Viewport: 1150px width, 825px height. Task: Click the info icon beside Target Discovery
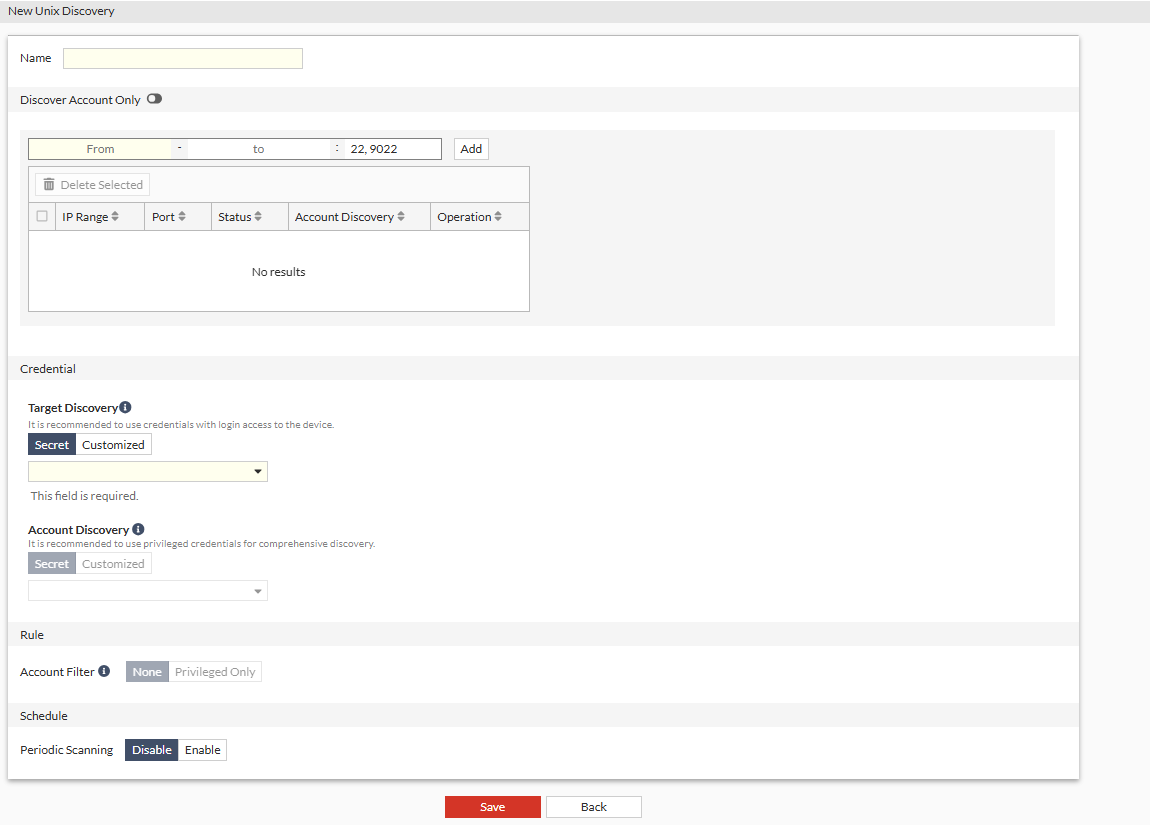coord(125,406)
